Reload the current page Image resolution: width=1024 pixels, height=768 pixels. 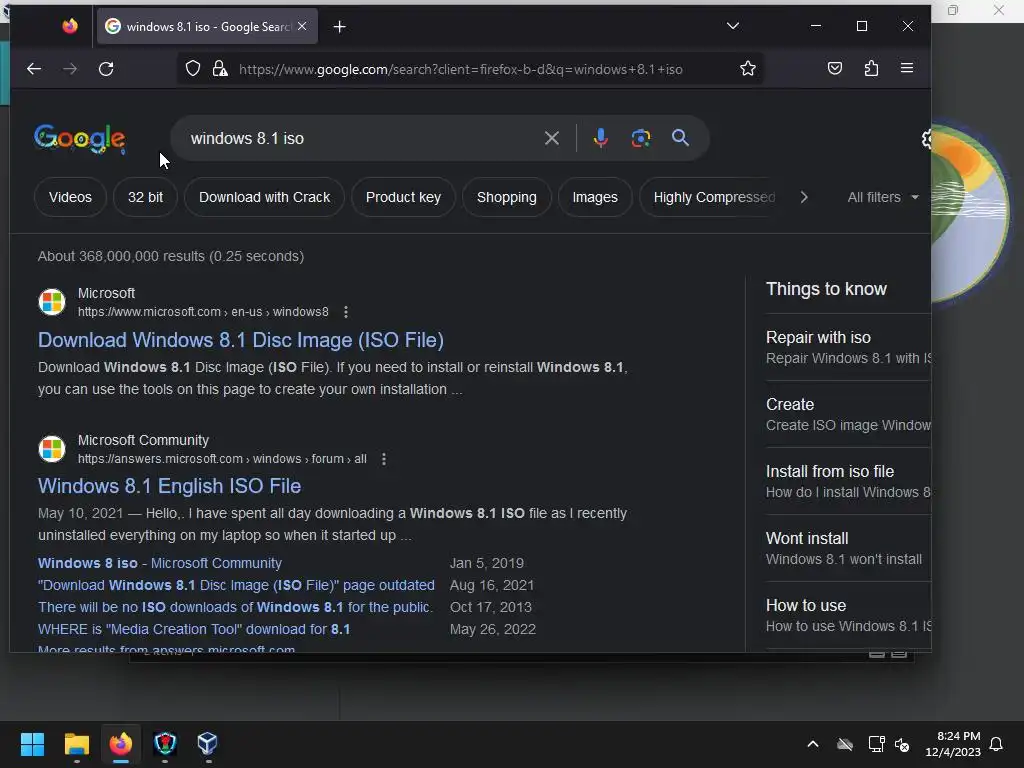coord(106,69)
